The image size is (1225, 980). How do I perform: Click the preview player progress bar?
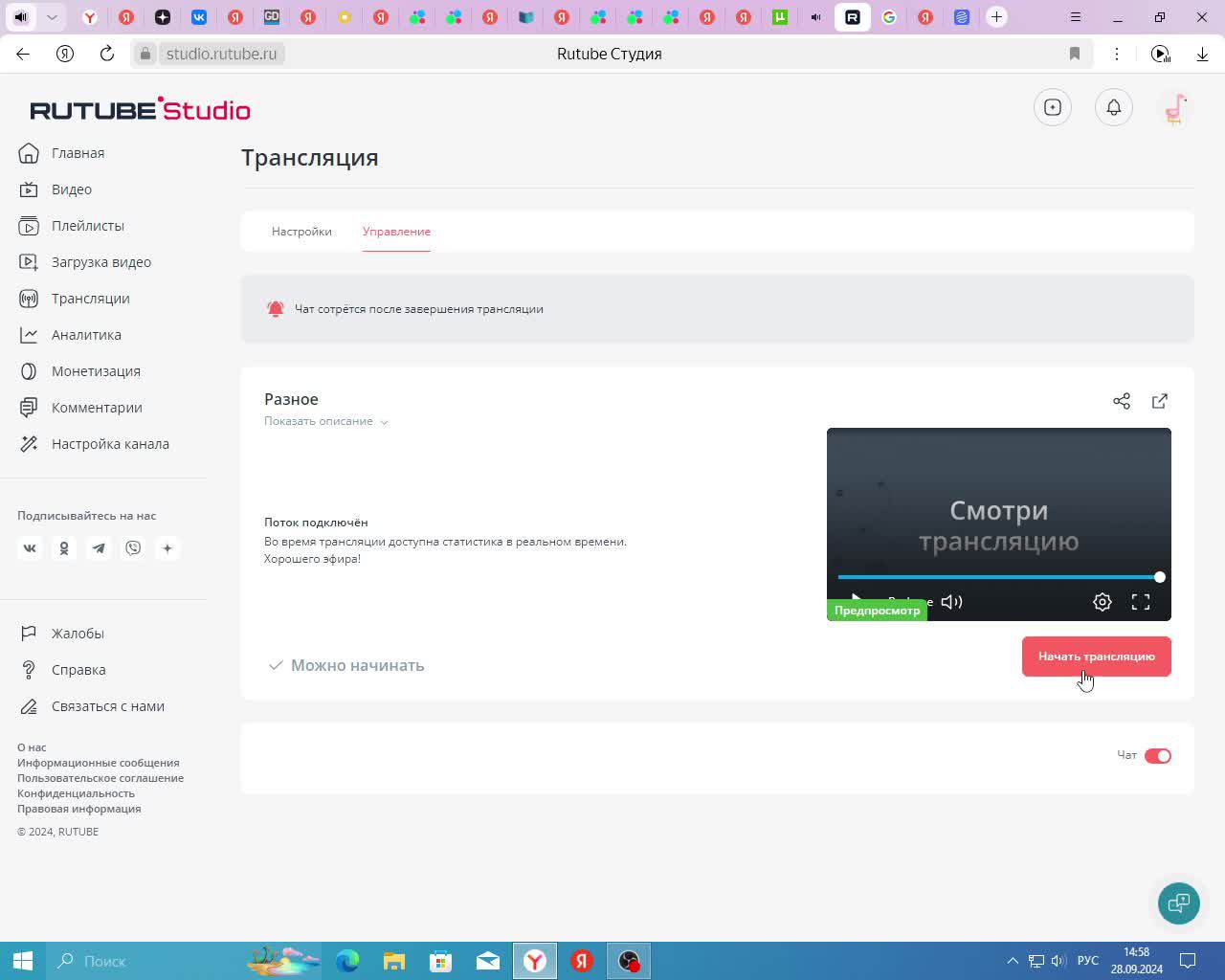tap(999, 577)
